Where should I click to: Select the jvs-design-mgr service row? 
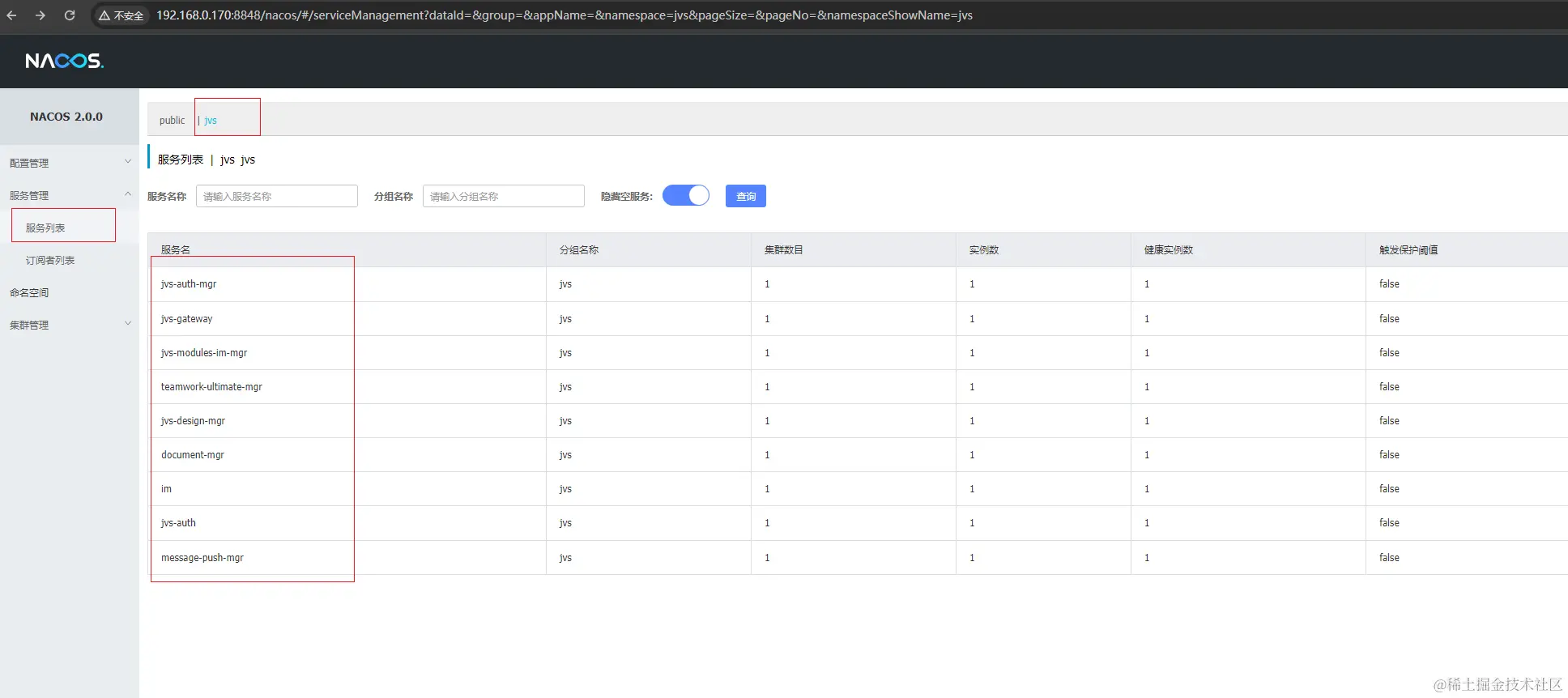pyautogui.click(x=858, y=421)
